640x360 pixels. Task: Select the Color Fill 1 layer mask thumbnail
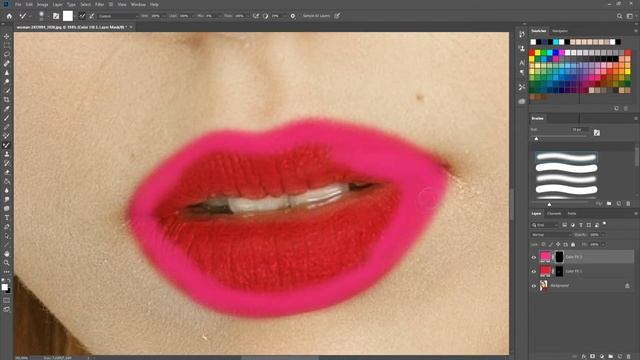pos(559,271)
